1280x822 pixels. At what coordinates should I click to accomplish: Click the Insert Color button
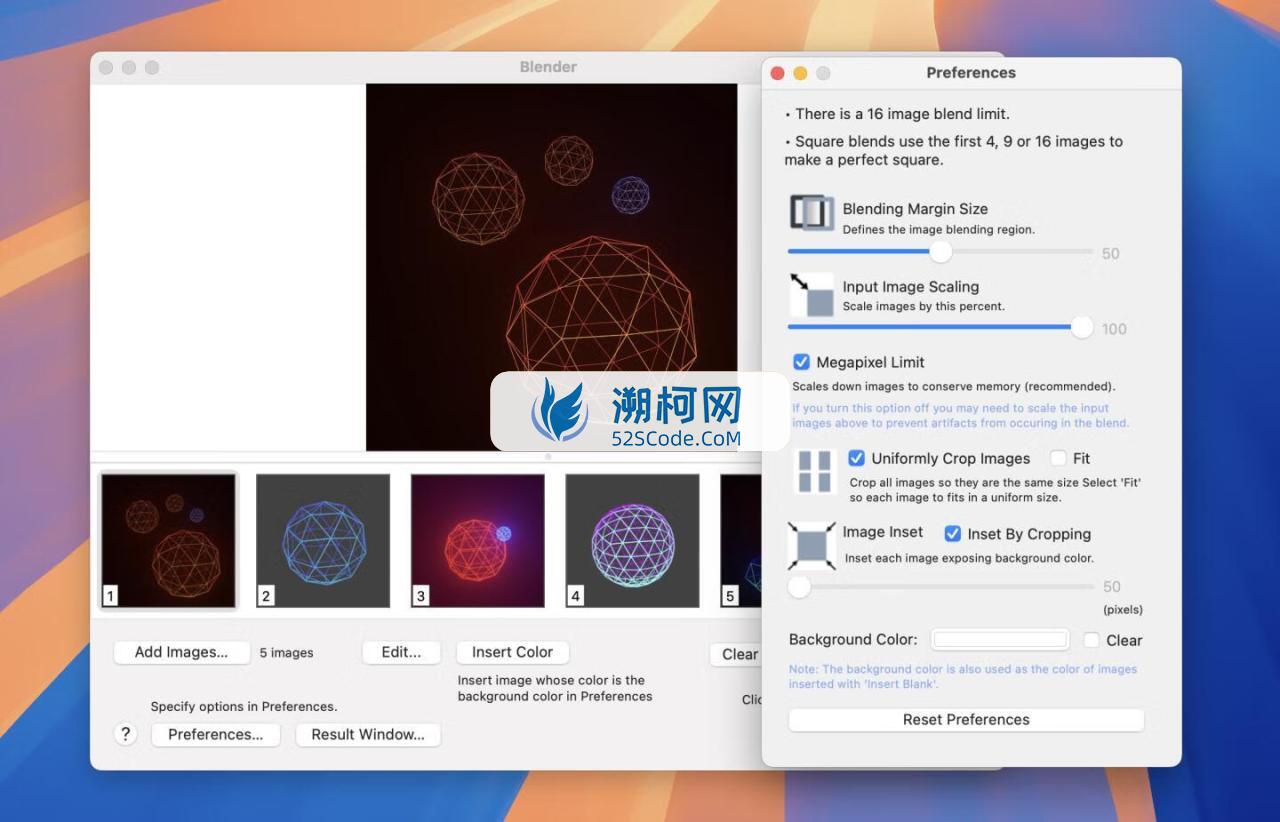pos(513,652)
